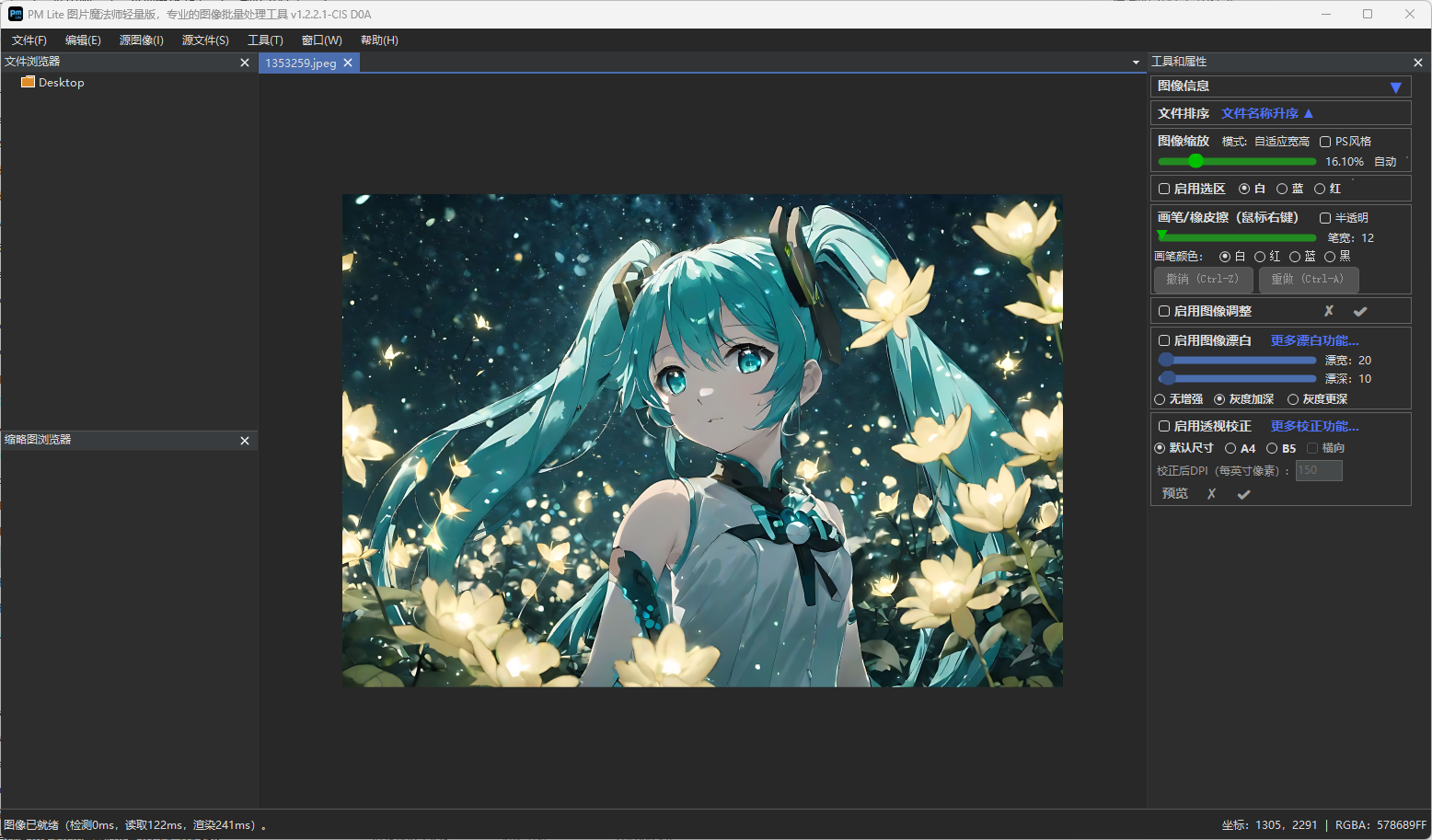
Task: Close the 缩略图浏览器 panel
Action: (x=245, y=441)
